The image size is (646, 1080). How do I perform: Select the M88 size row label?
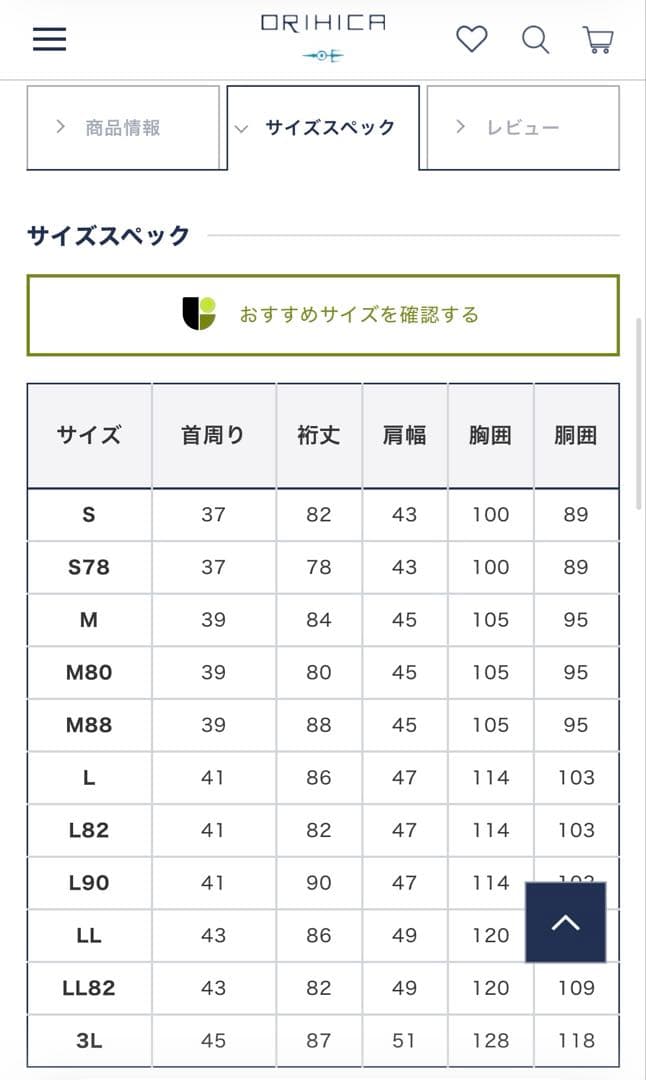click(x=89, y=725)
